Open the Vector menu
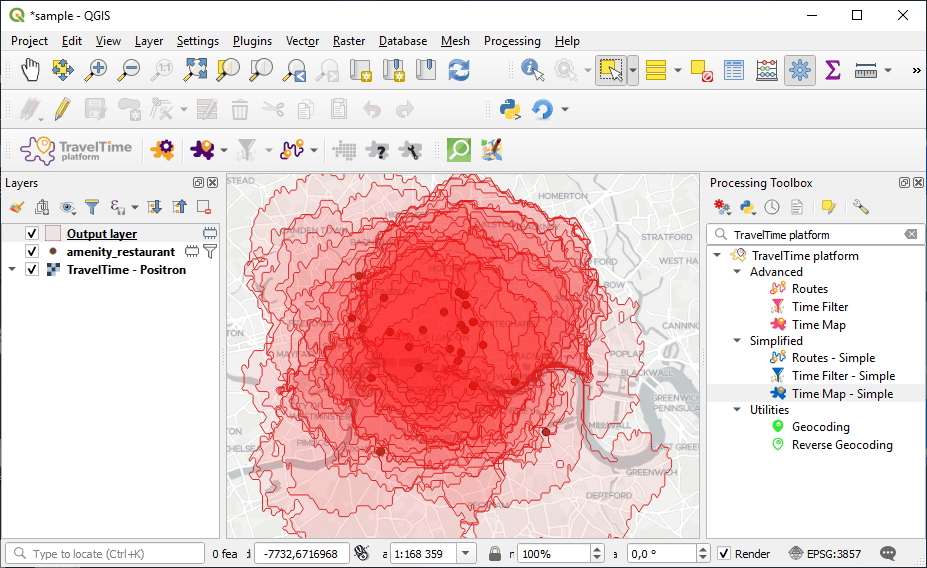 (302, 41)
